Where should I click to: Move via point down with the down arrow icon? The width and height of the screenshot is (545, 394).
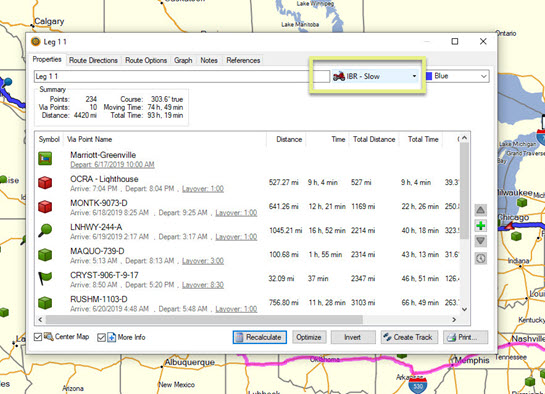pos(481,241)
